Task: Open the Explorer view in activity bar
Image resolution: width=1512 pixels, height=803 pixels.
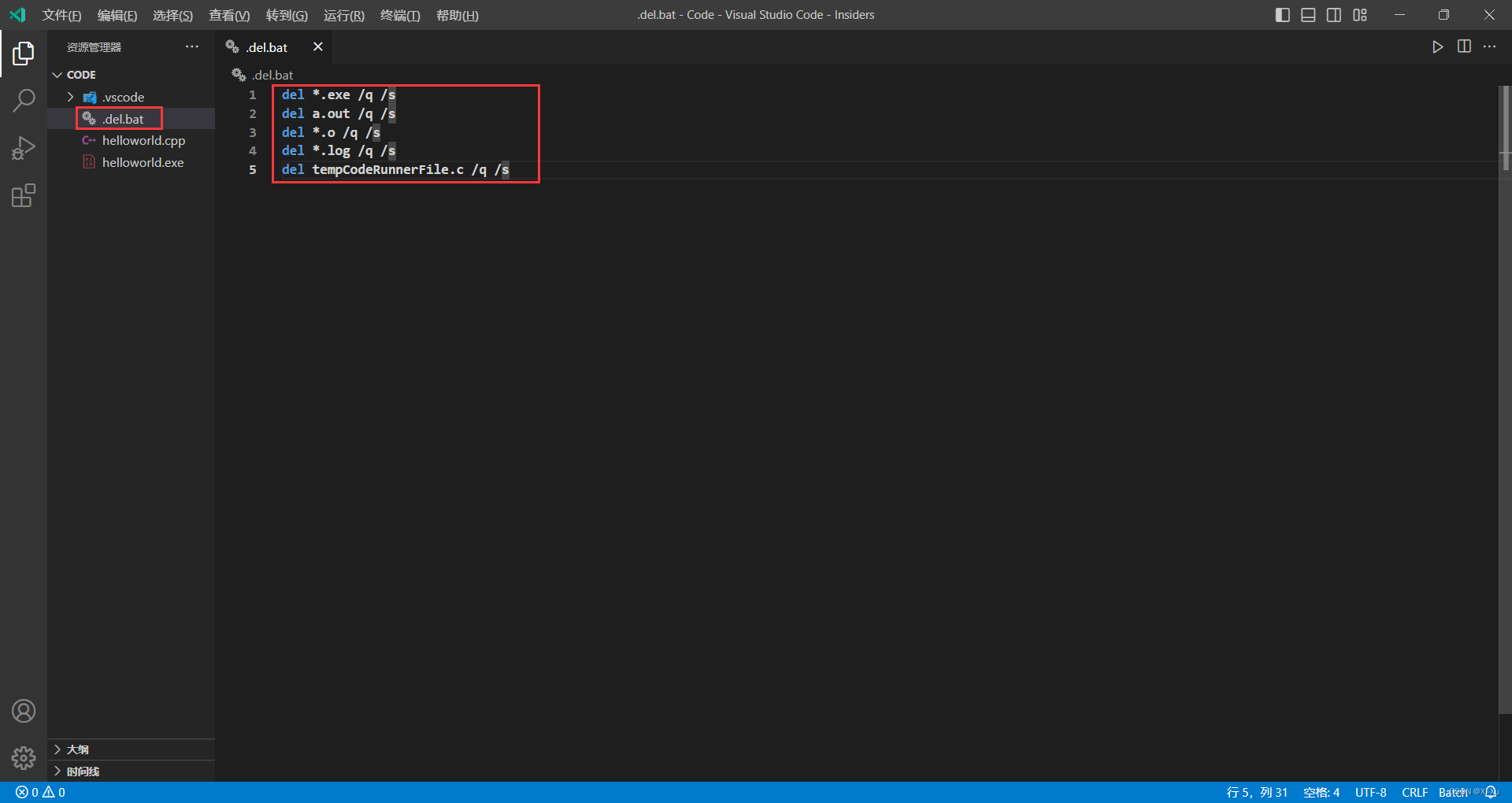Action: (x=24, y=54)
